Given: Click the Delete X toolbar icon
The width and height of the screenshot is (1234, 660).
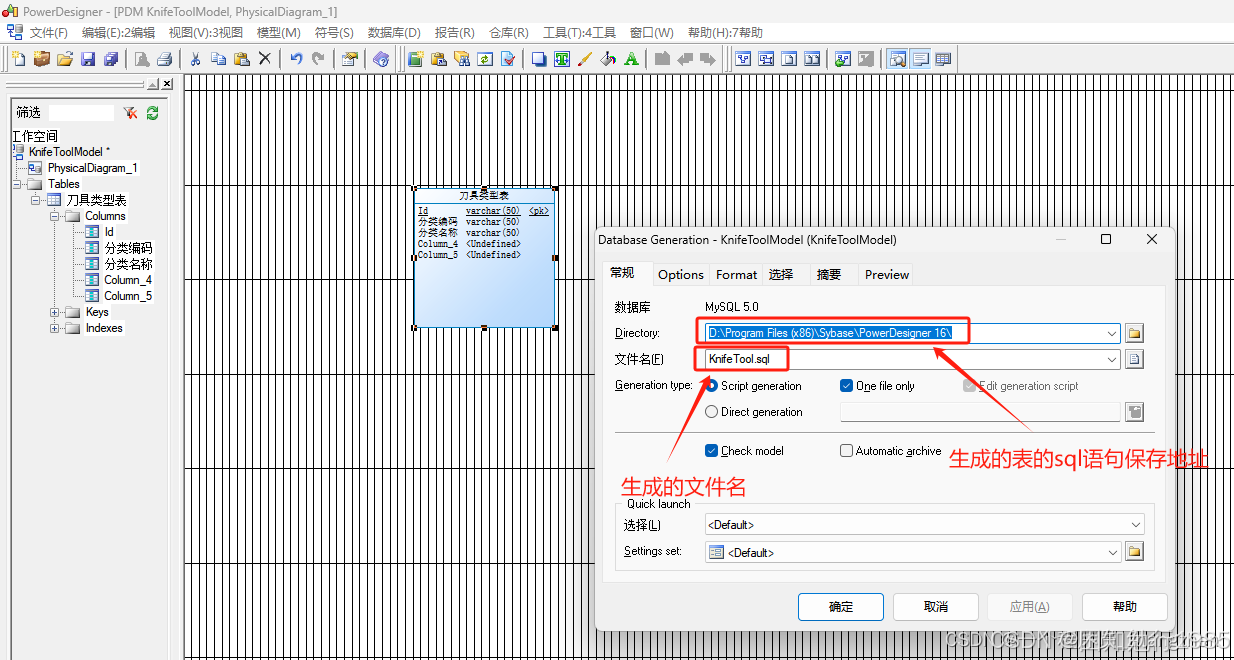Looking at the screenshot, I should point(264,59).
